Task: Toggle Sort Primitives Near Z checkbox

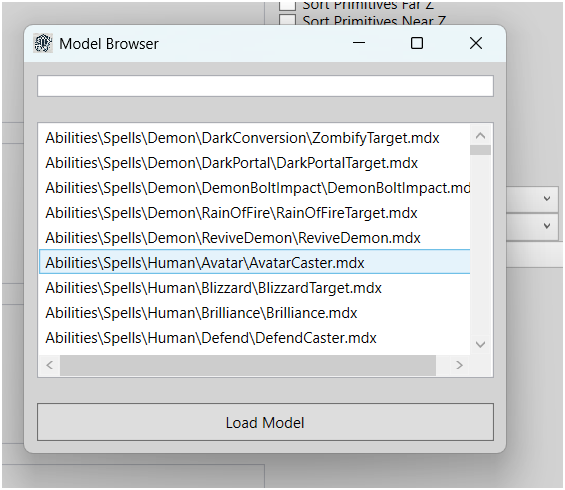Action: coord(288,20)
